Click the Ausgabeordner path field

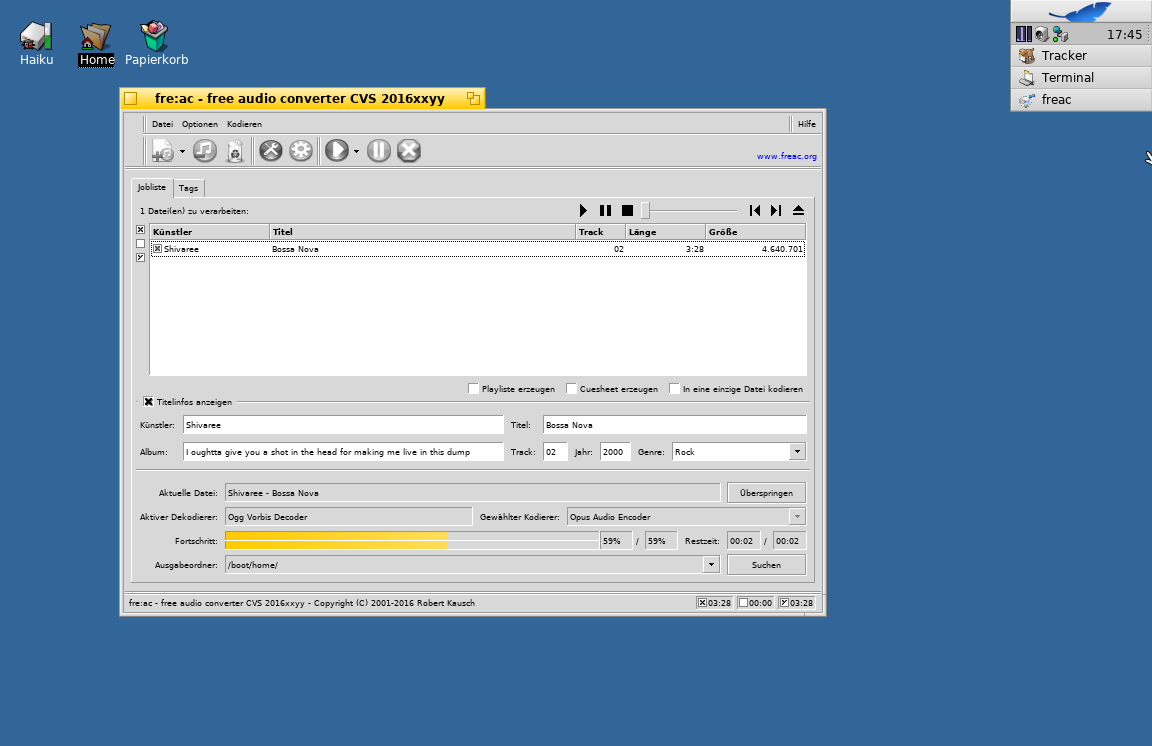pos(464,564)
